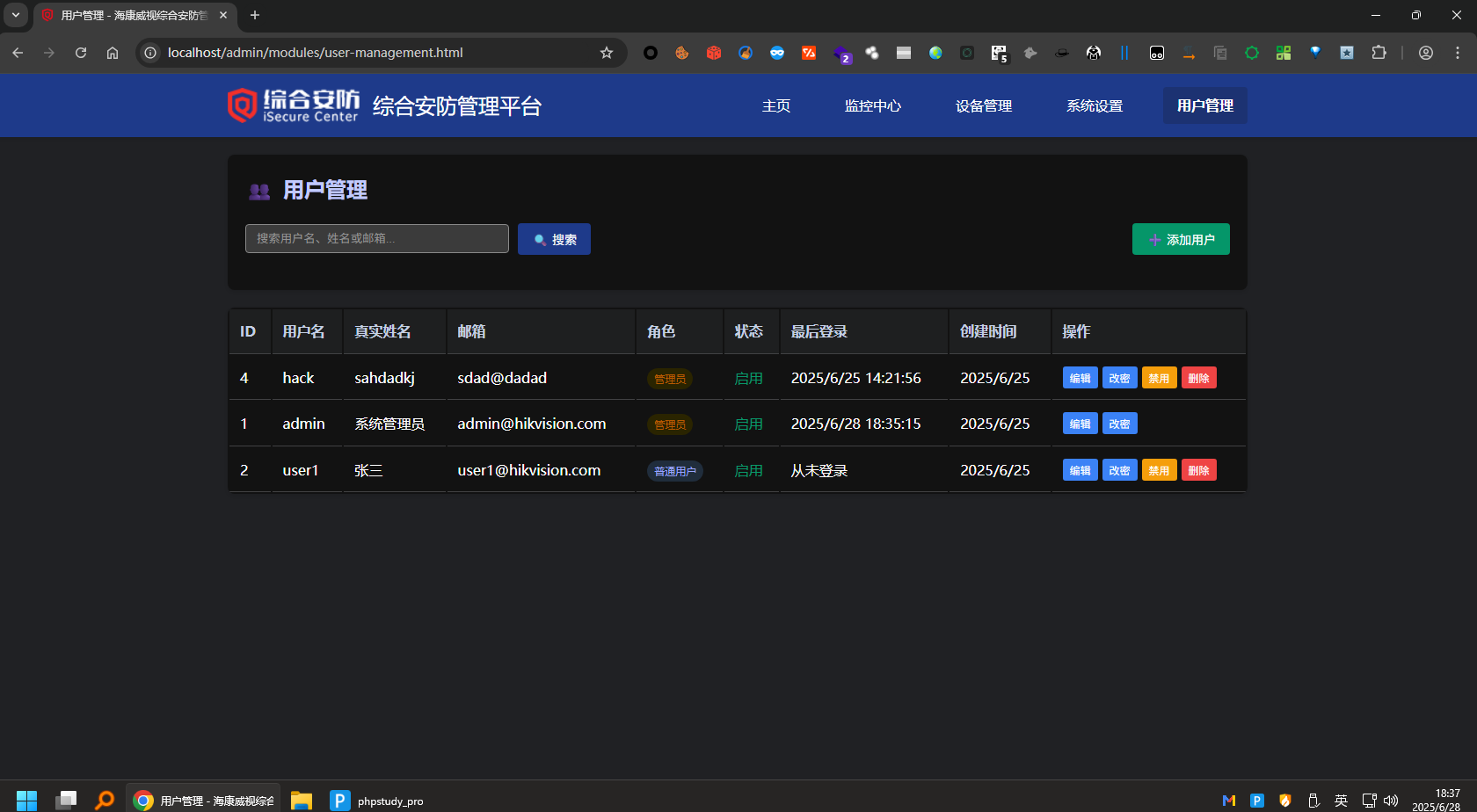
Task: Delete the hack user row
Action: (1198, 378)
